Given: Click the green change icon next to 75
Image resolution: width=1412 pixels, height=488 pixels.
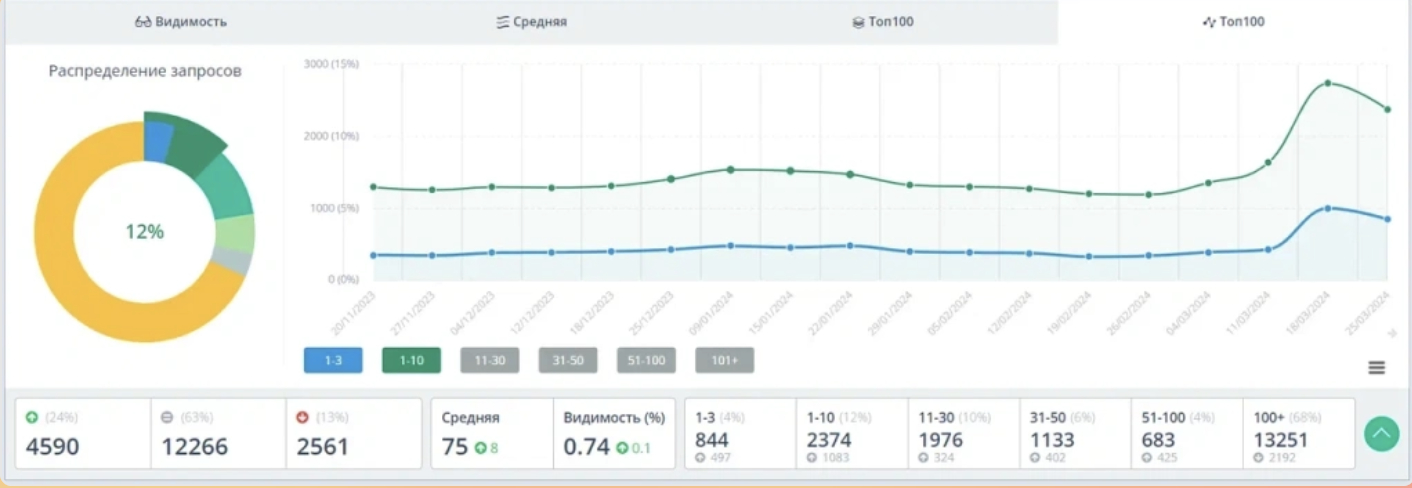Looking at the screenshot, I should [x=479, y=448].
